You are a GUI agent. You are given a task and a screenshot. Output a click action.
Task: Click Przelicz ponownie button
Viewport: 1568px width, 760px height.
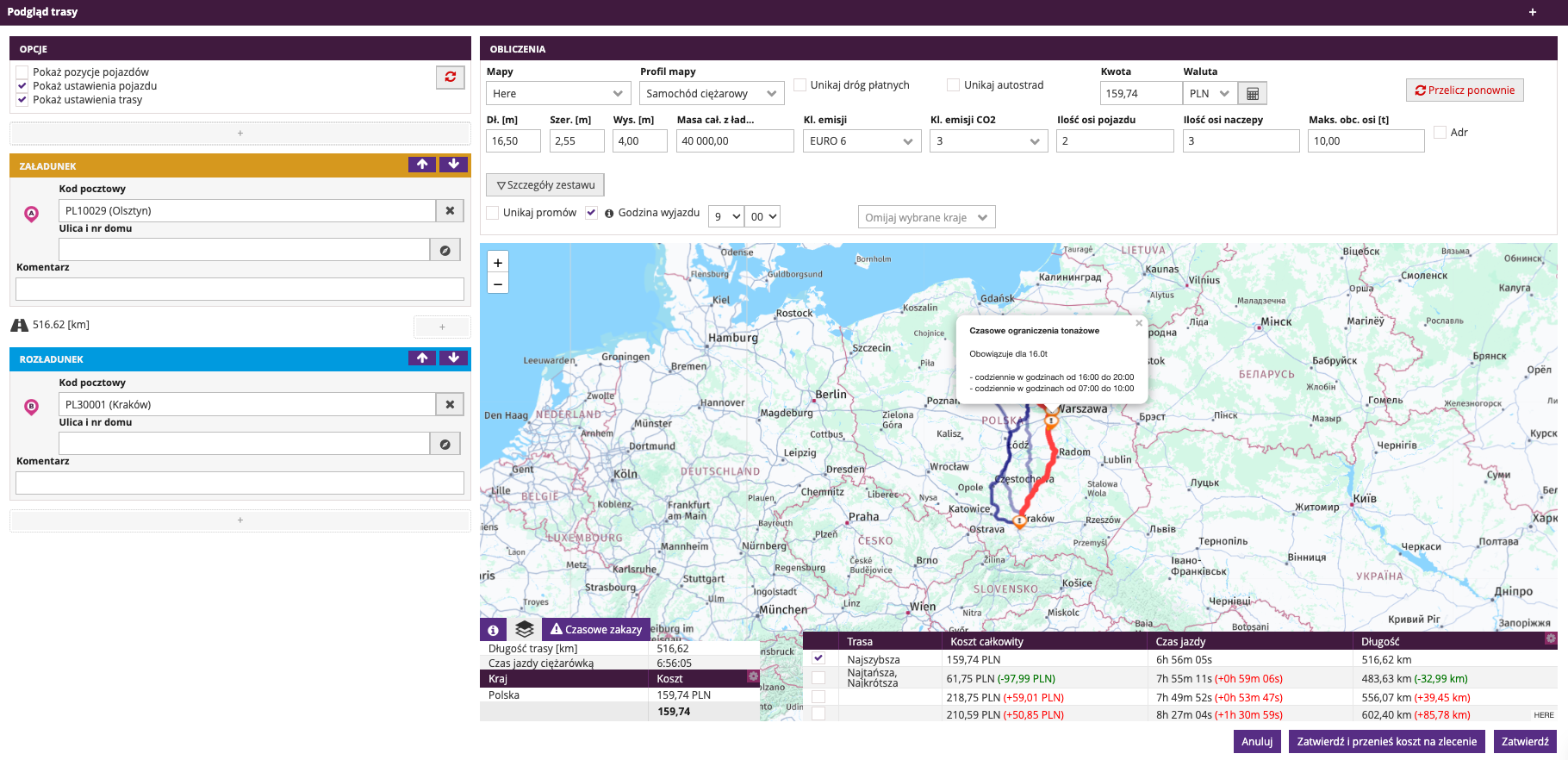1465,90
